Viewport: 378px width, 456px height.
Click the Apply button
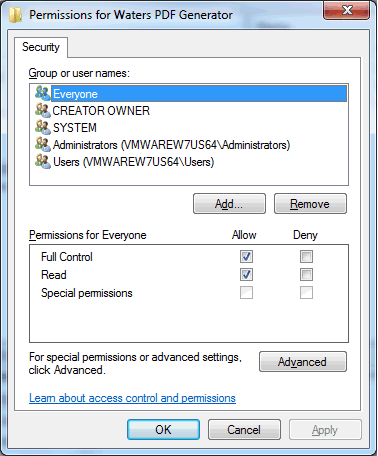pos(325,430)
